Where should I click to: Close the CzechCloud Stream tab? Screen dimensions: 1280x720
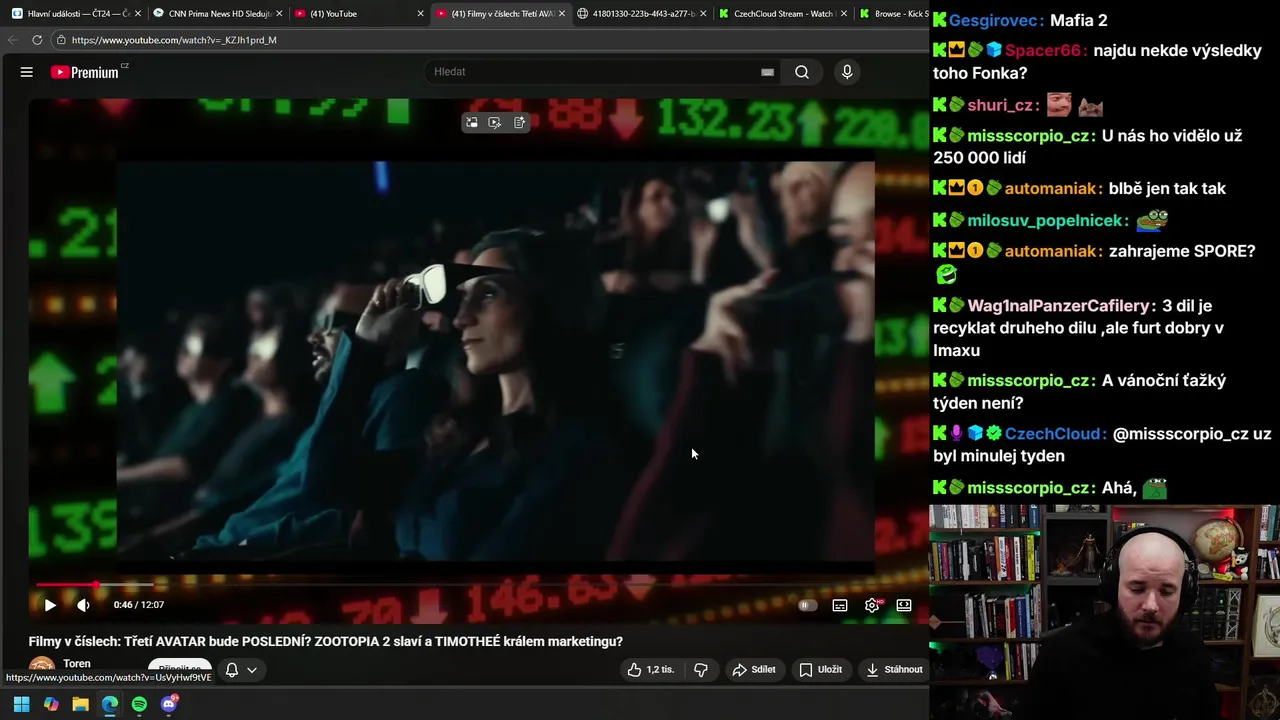coord(845,14)
